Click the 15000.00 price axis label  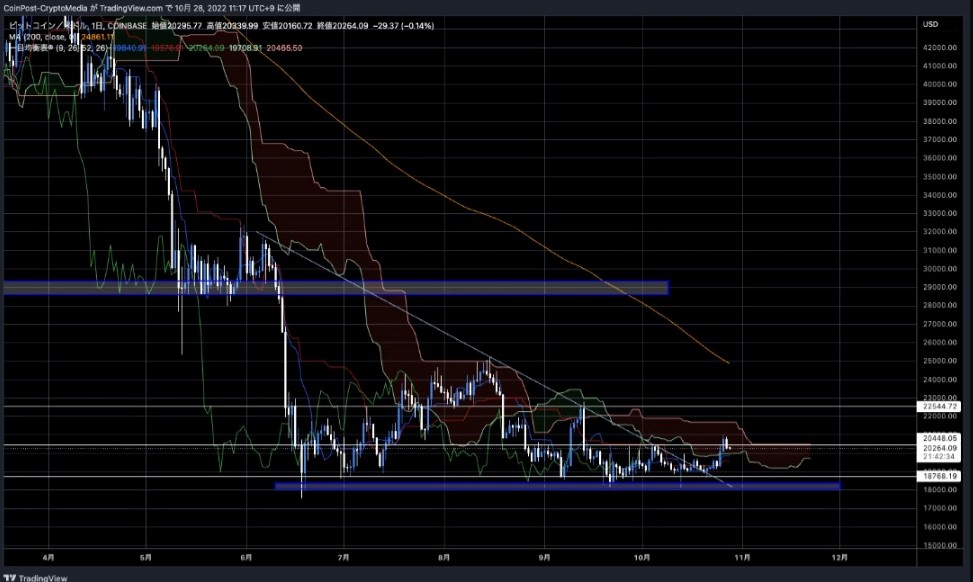940,545
